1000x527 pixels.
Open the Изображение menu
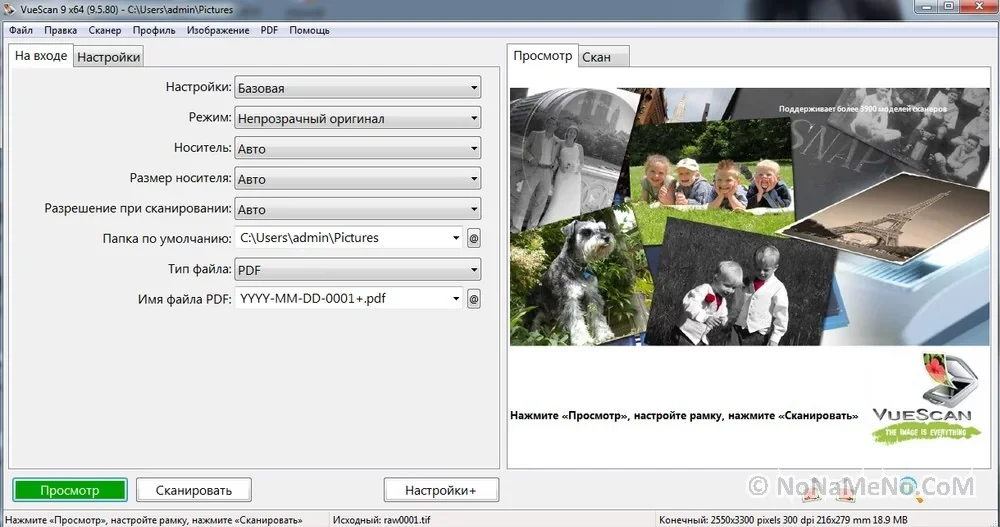(x=217, y=30)
